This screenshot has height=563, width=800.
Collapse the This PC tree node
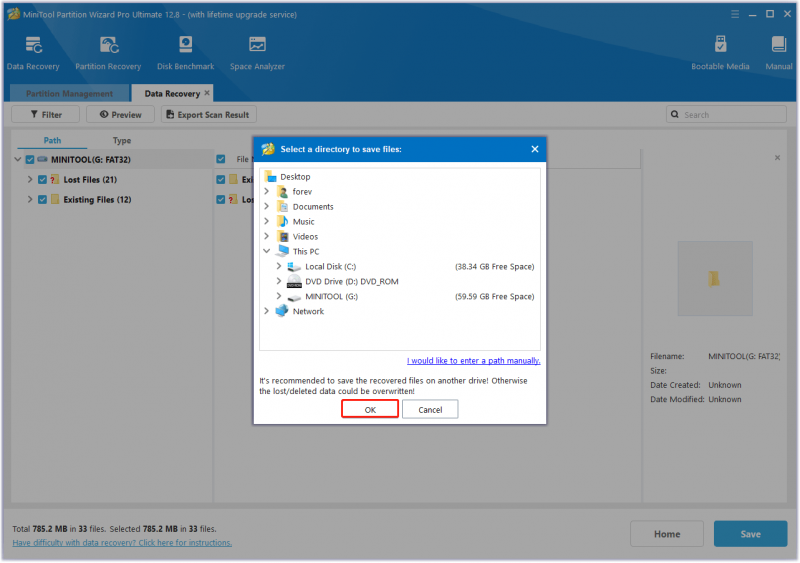click(266, 251)
